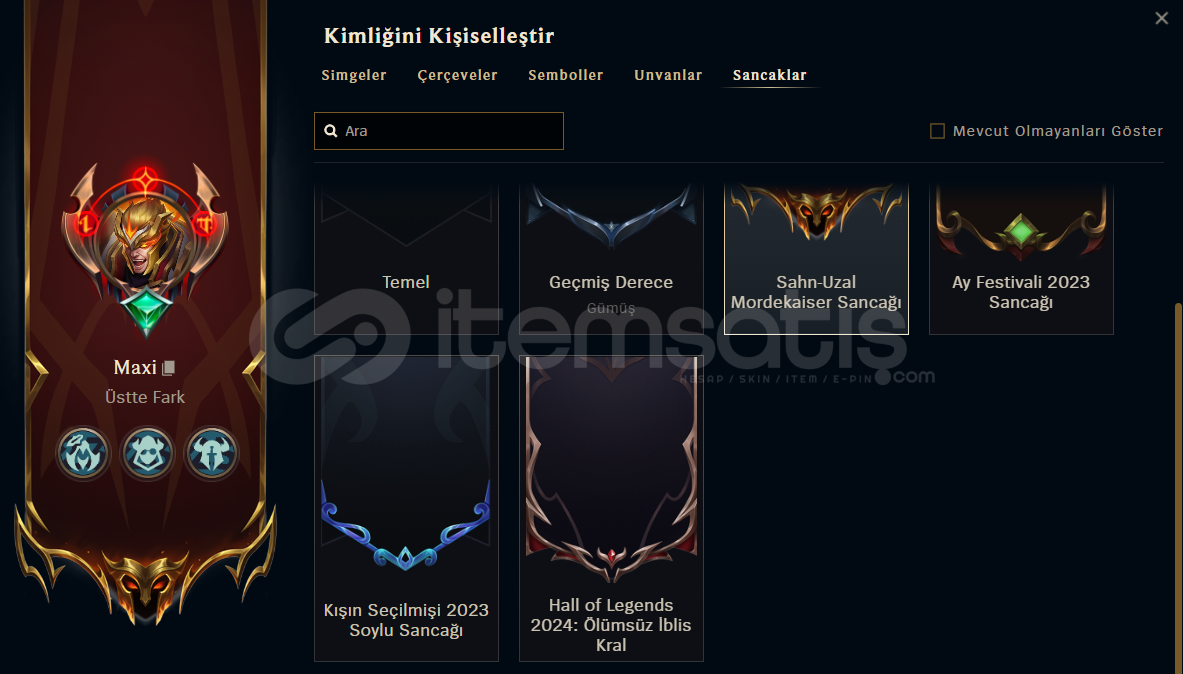Click the copy icon beside Maxi name
1183x674 pixels.
[169, 368]
